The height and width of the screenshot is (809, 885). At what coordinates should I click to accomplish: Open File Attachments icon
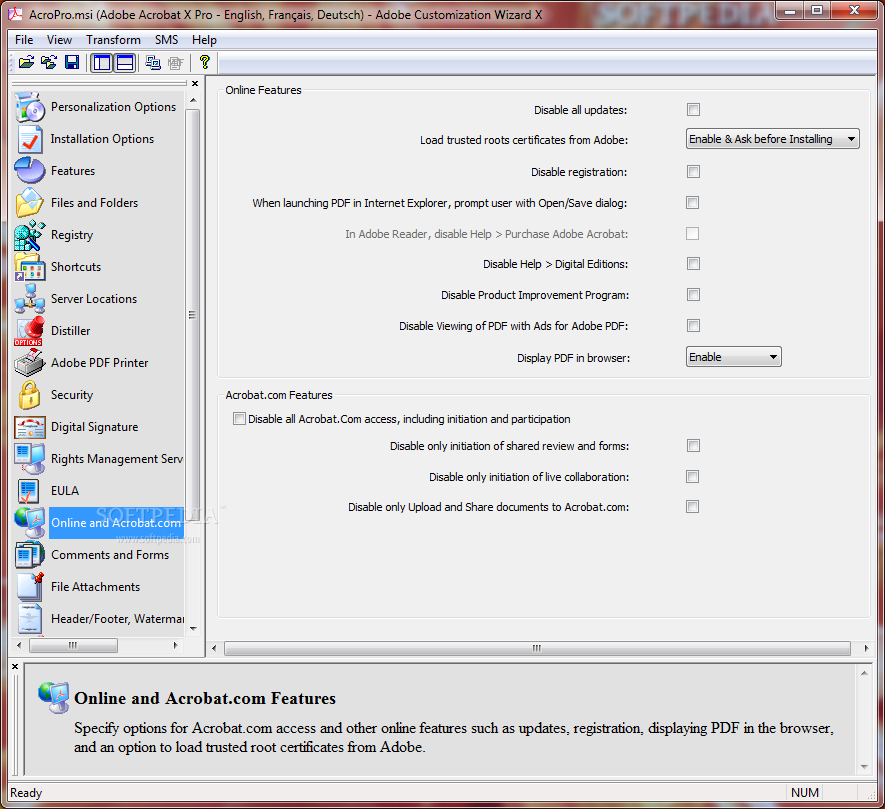30,587
